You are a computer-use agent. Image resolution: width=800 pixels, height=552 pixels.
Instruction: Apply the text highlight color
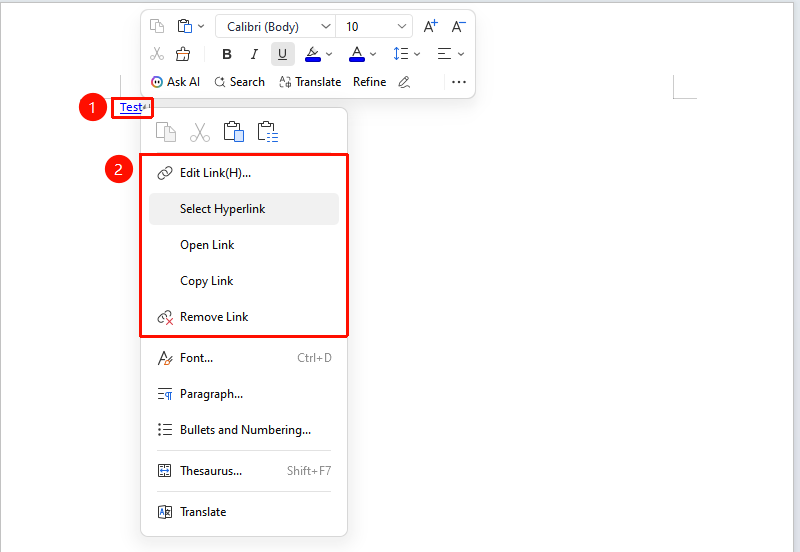pyautogui.click(x=313, y=54)
